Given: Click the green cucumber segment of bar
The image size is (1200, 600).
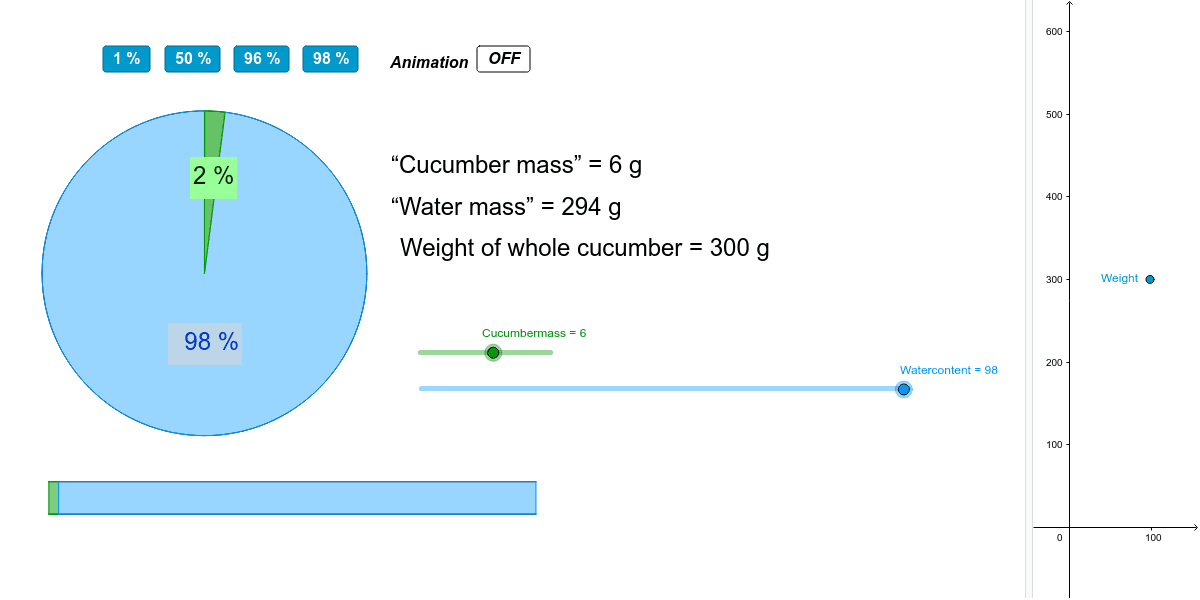Looking at the screenshot, I should pyautogui.click(x=53, y=498).
